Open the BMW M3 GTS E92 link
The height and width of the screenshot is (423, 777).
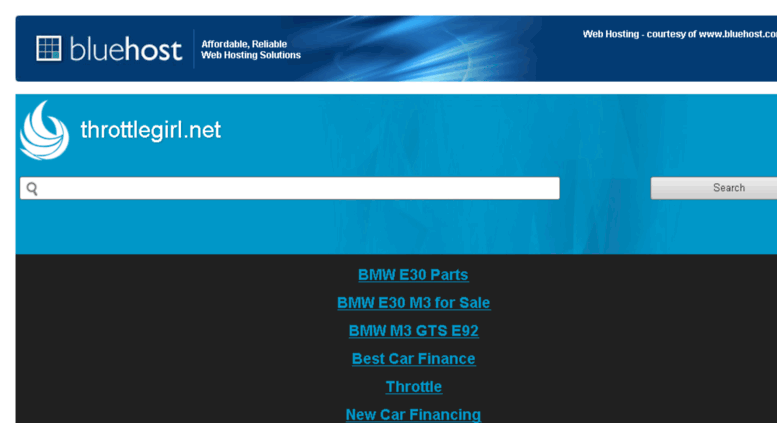point(414,330)
